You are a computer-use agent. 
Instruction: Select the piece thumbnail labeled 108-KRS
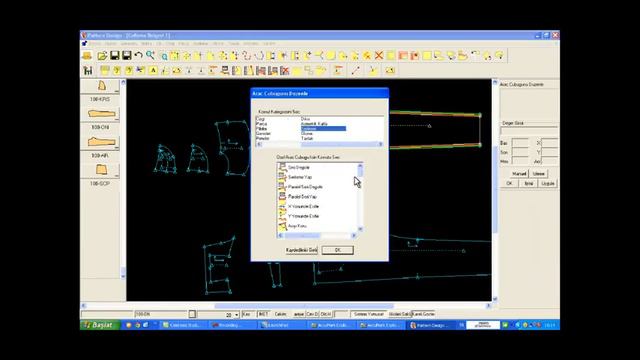click(100, 86)
